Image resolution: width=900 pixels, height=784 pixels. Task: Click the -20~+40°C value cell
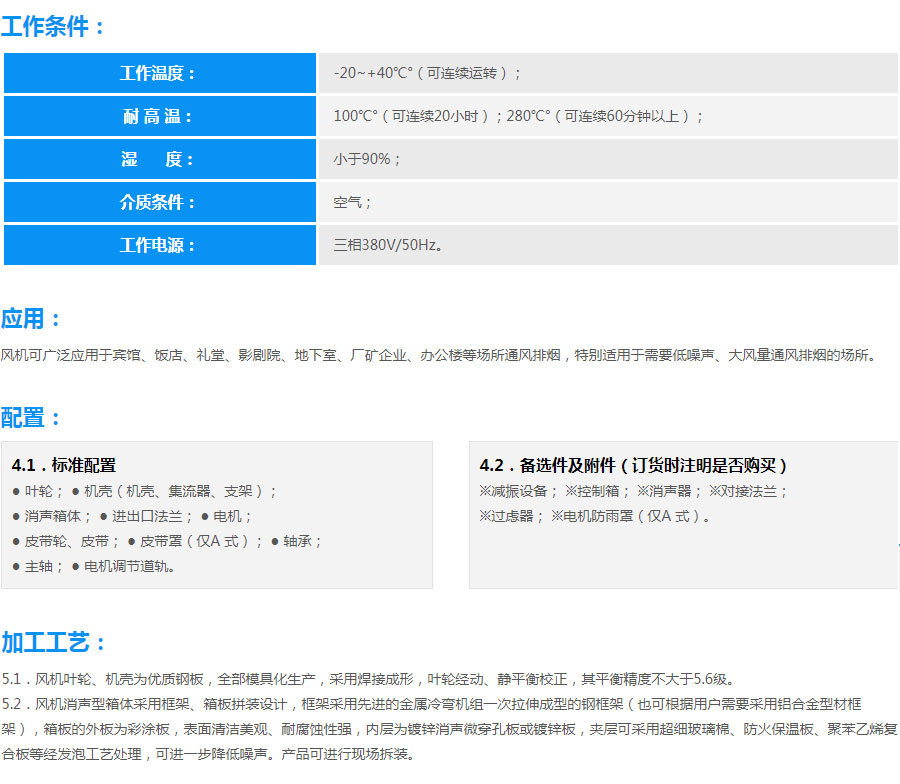point(608,73)
